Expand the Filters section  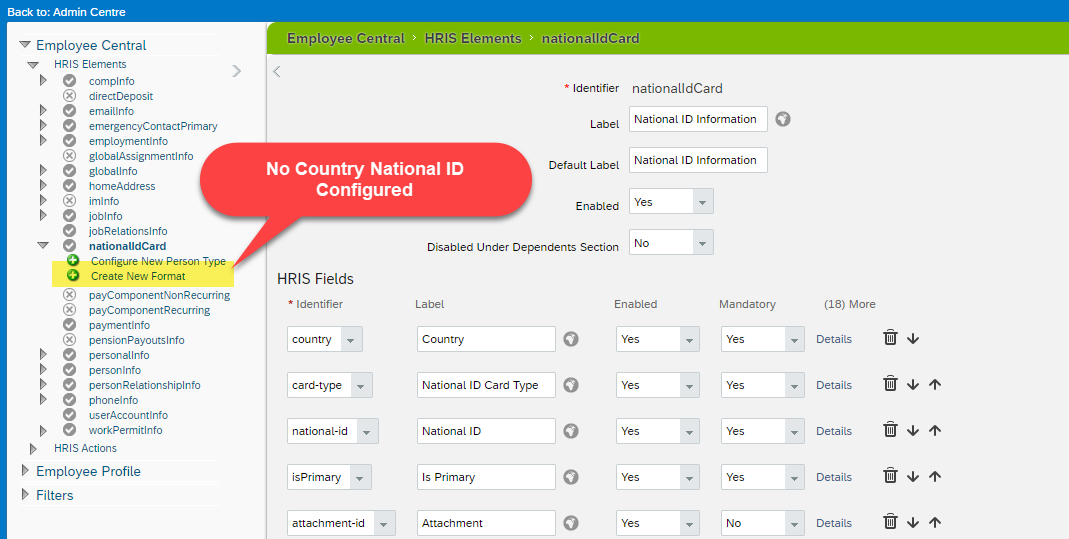click(x=26, y=495)
